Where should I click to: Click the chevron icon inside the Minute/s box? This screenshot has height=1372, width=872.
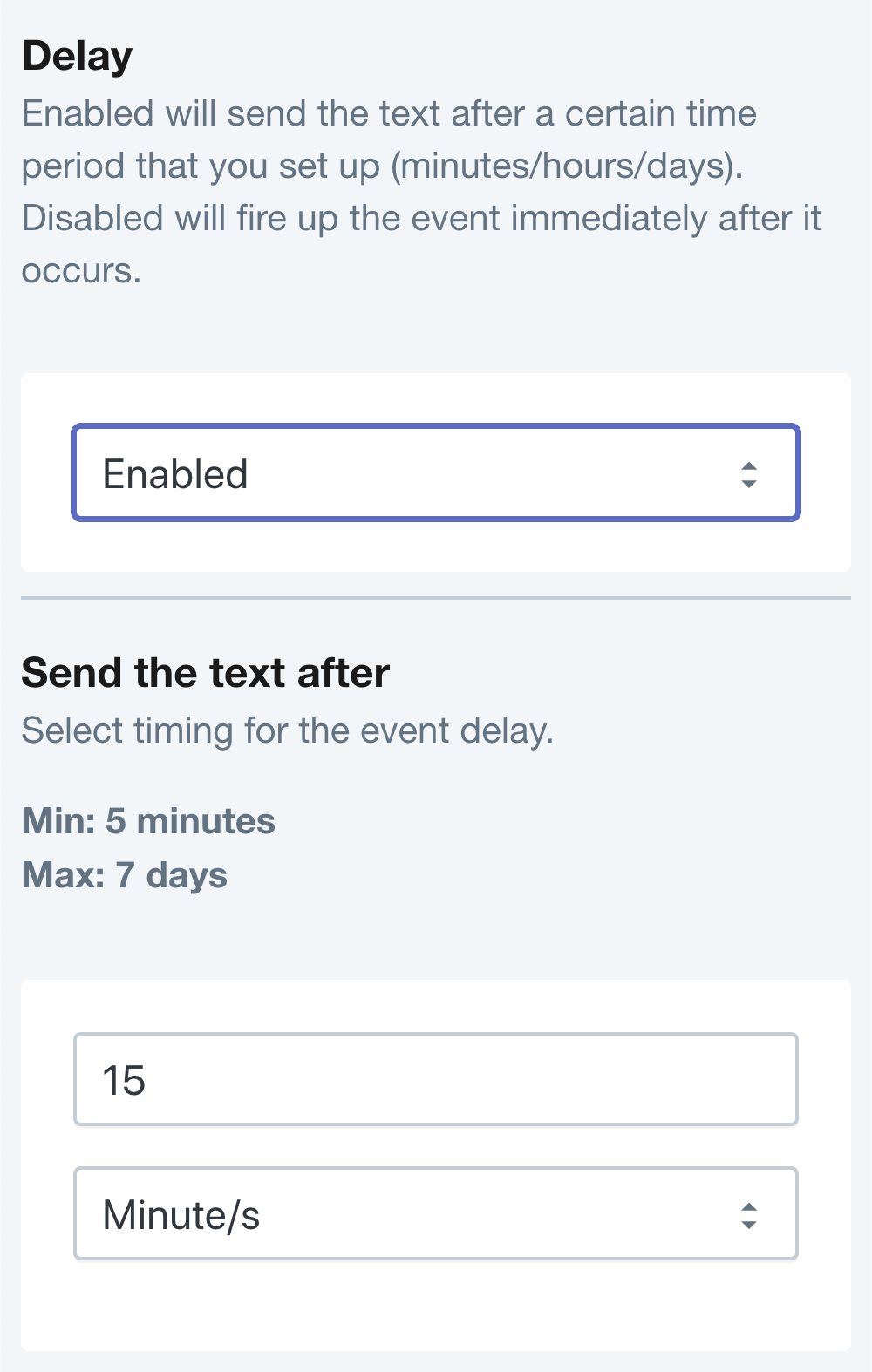pyautogui.click(x=750, y=1212)
